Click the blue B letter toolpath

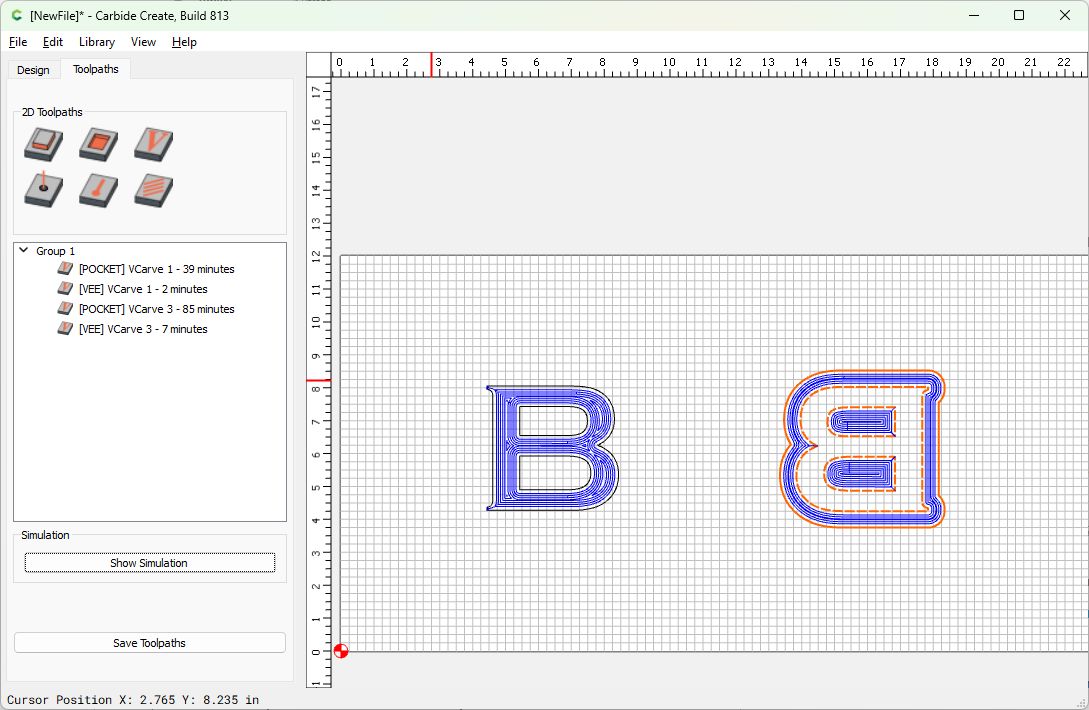pyautogui.click(x=552, y=448)
